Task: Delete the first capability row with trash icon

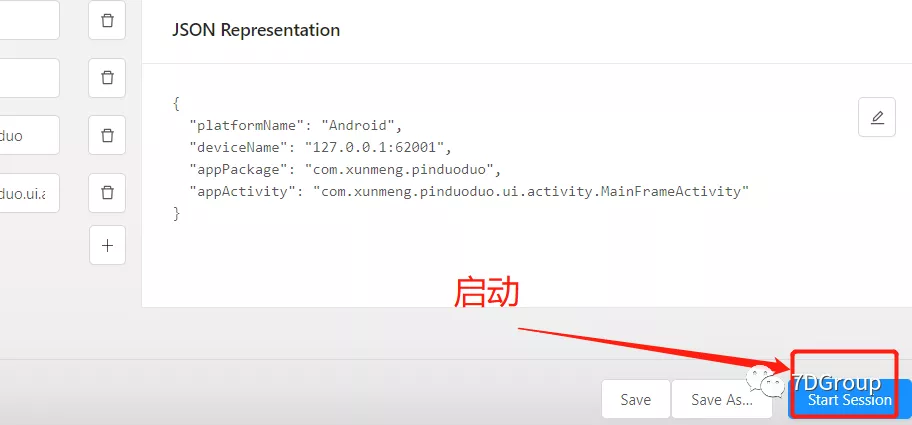Action: click(x=107, y=20)
